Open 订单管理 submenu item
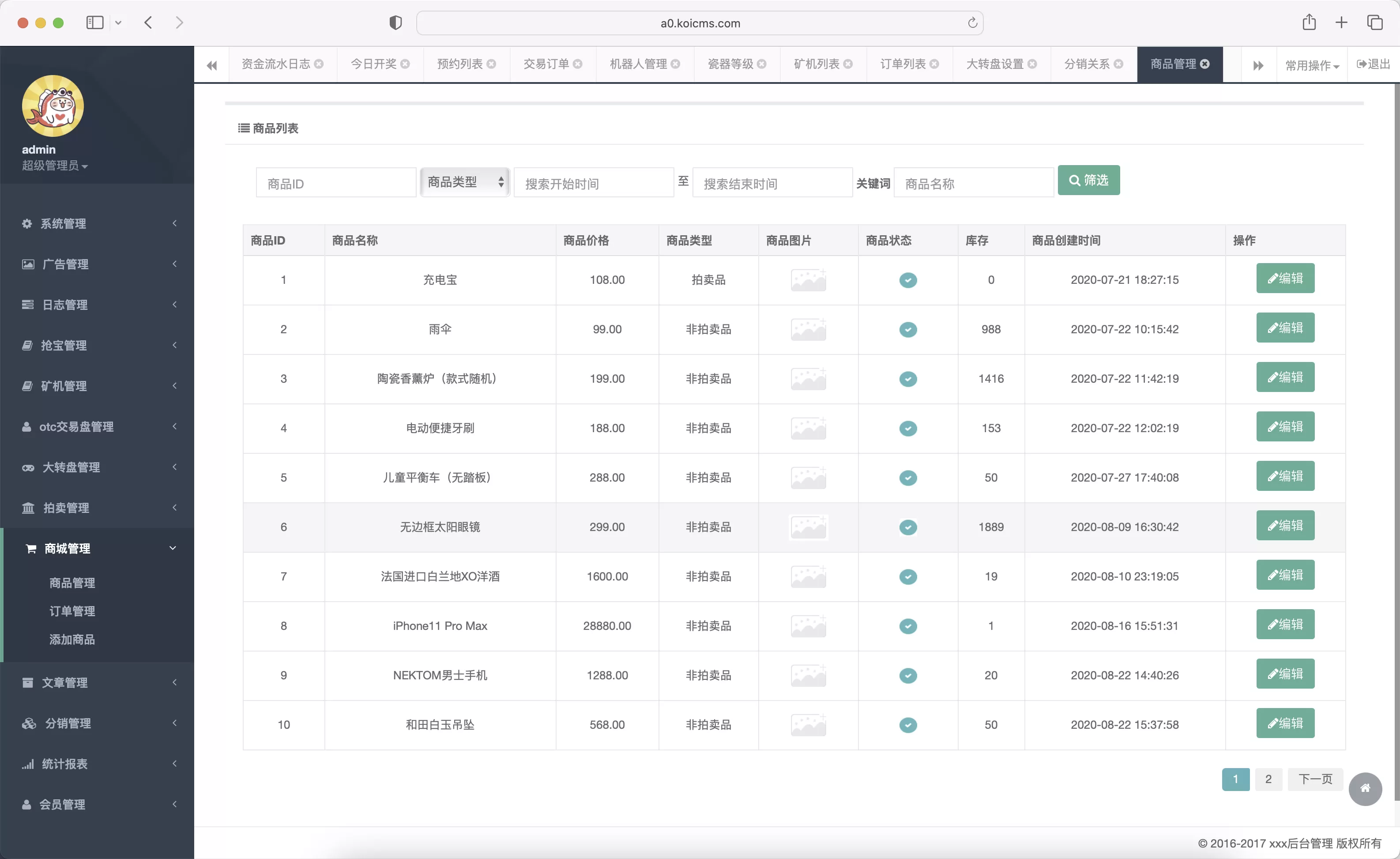This screenshot has width=1400, height=859. pos(72,611)
